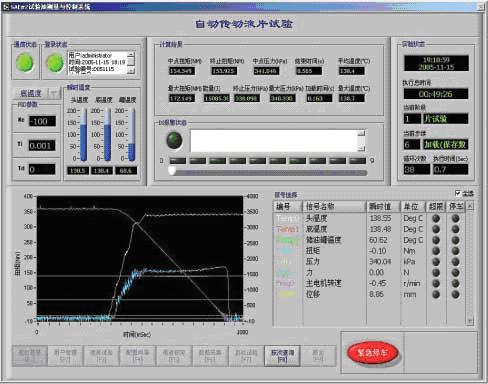The image size is (488, 384).
Task: Click the 停车 lamp in the 扭矩 row
Action: point(455,251)
